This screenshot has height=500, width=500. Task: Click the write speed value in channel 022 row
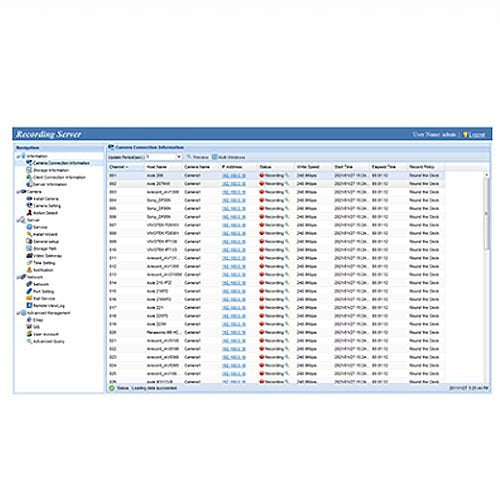307,349
